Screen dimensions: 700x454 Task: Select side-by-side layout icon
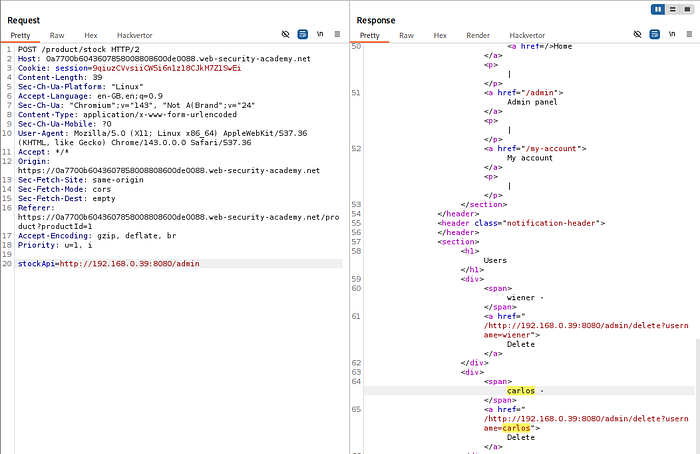point(658,9)
